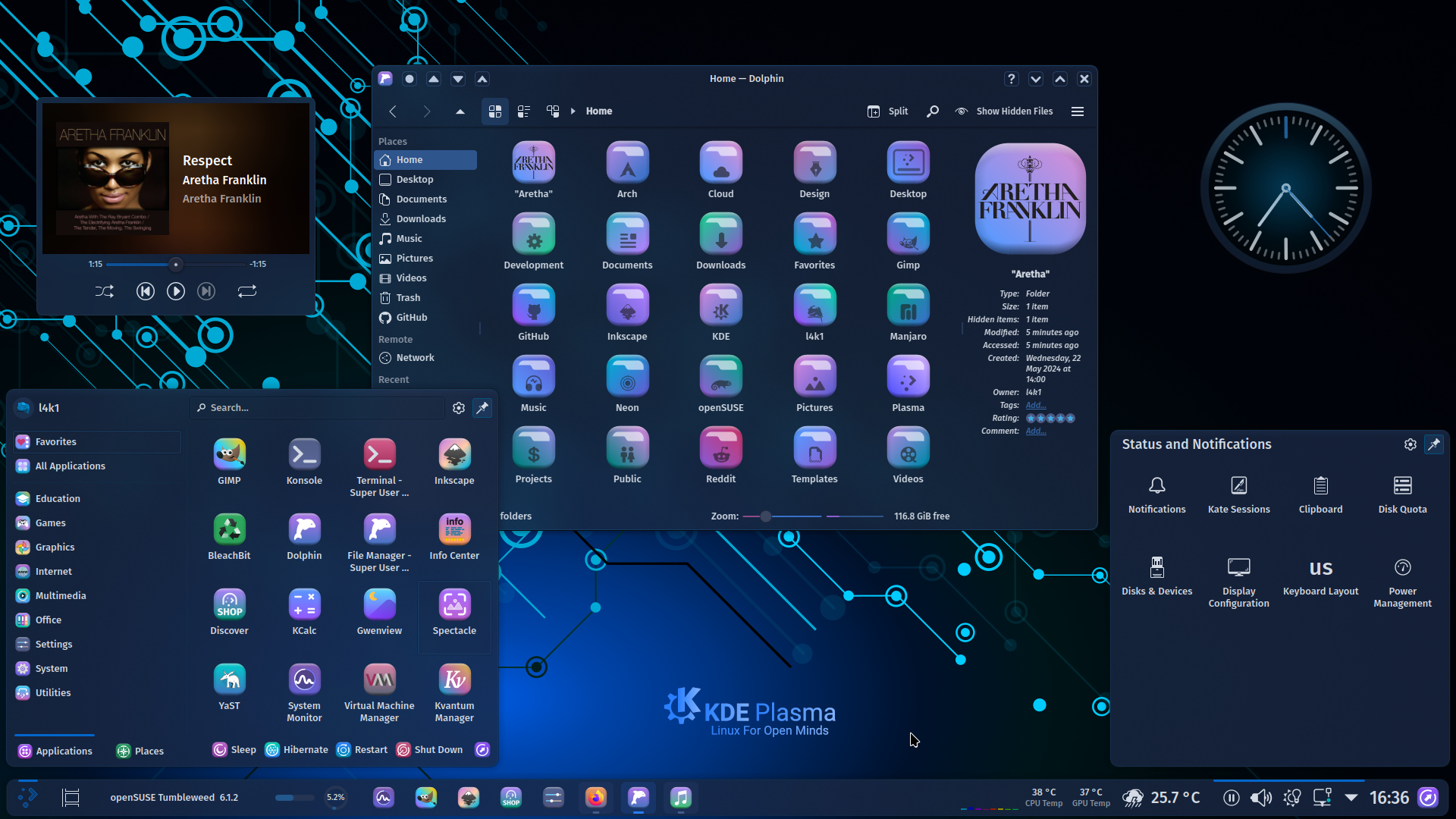Click the Hibernate button in the launcher

coord(297,750)
